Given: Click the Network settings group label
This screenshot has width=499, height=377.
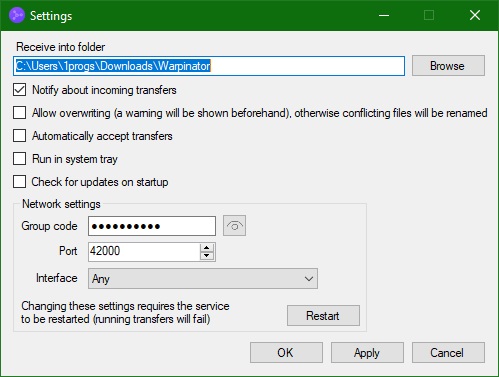Looking at the screenshot, I should 61,204.
